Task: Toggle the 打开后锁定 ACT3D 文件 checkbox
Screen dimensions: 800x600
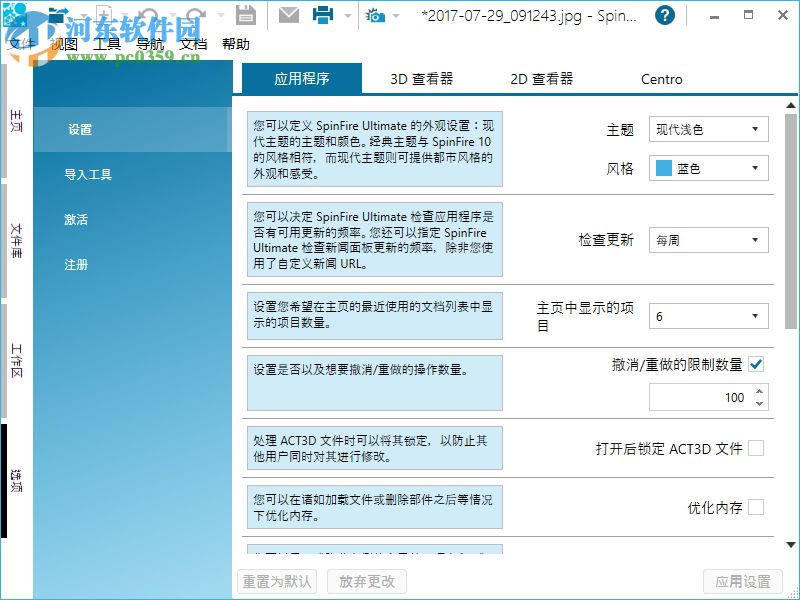Action: pyautogui.click(x=757, y=448)
